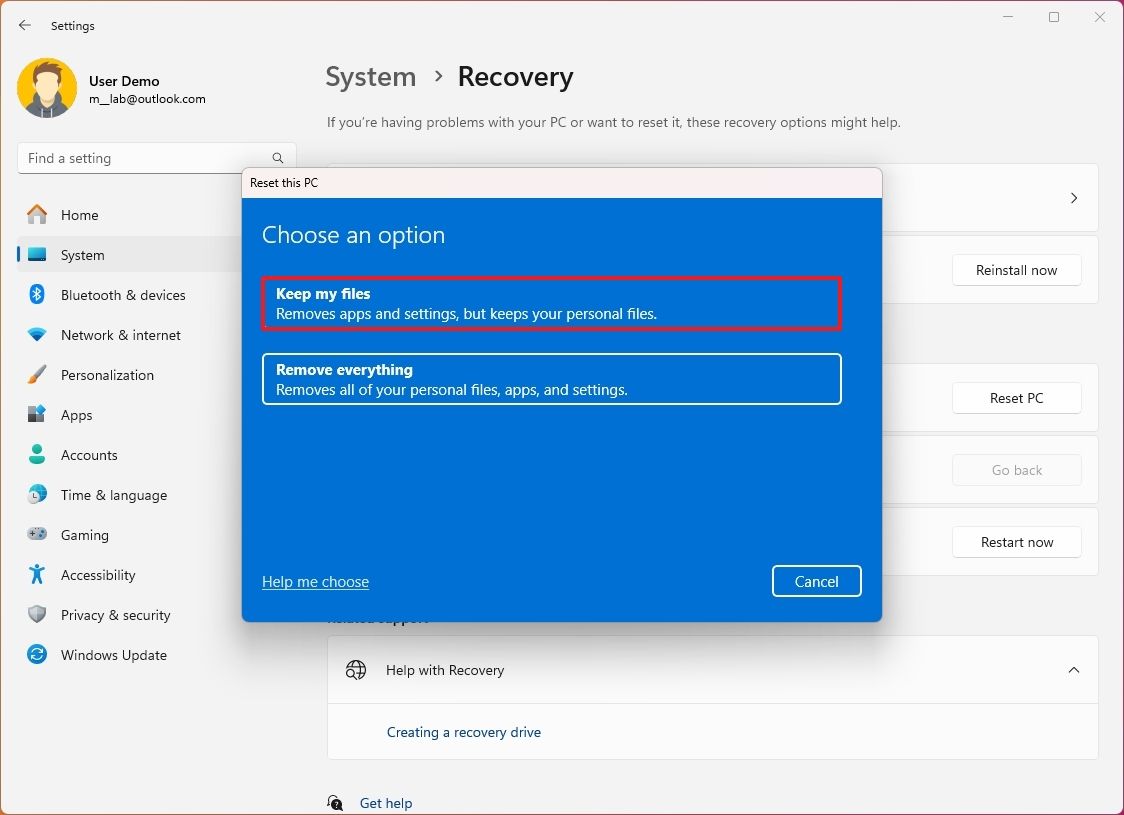Choose the Keep my files option

point(551,303)
